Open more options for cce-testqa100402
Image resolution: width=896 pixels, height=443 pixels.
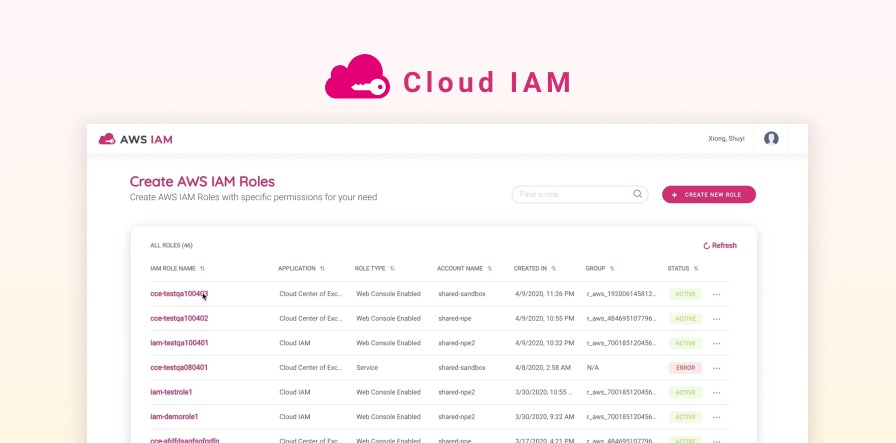click(x=717, y=319)
